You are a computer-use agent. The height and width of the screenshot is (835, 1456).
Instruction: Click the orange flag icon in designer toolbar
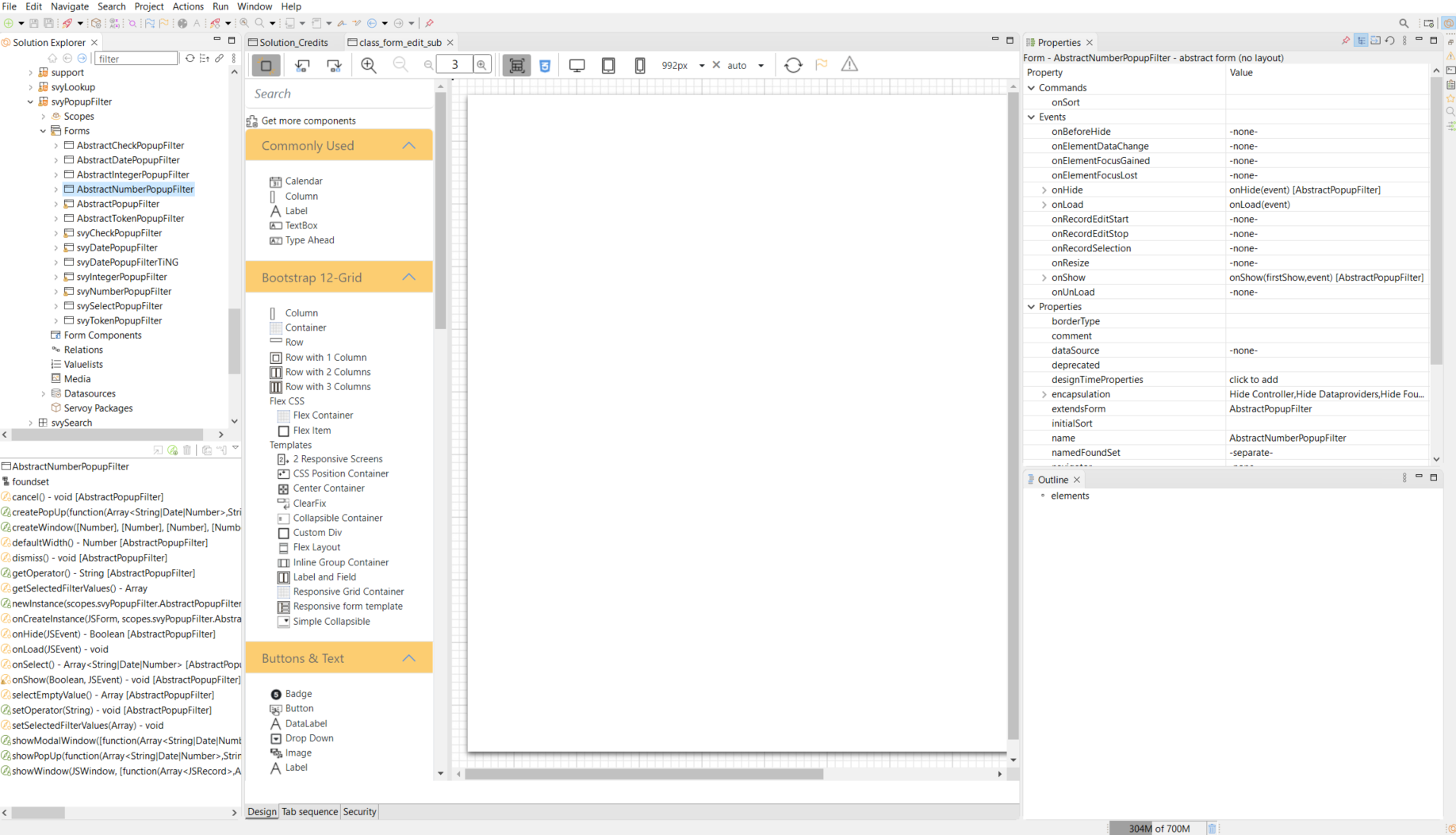click(x=822, y=64)
